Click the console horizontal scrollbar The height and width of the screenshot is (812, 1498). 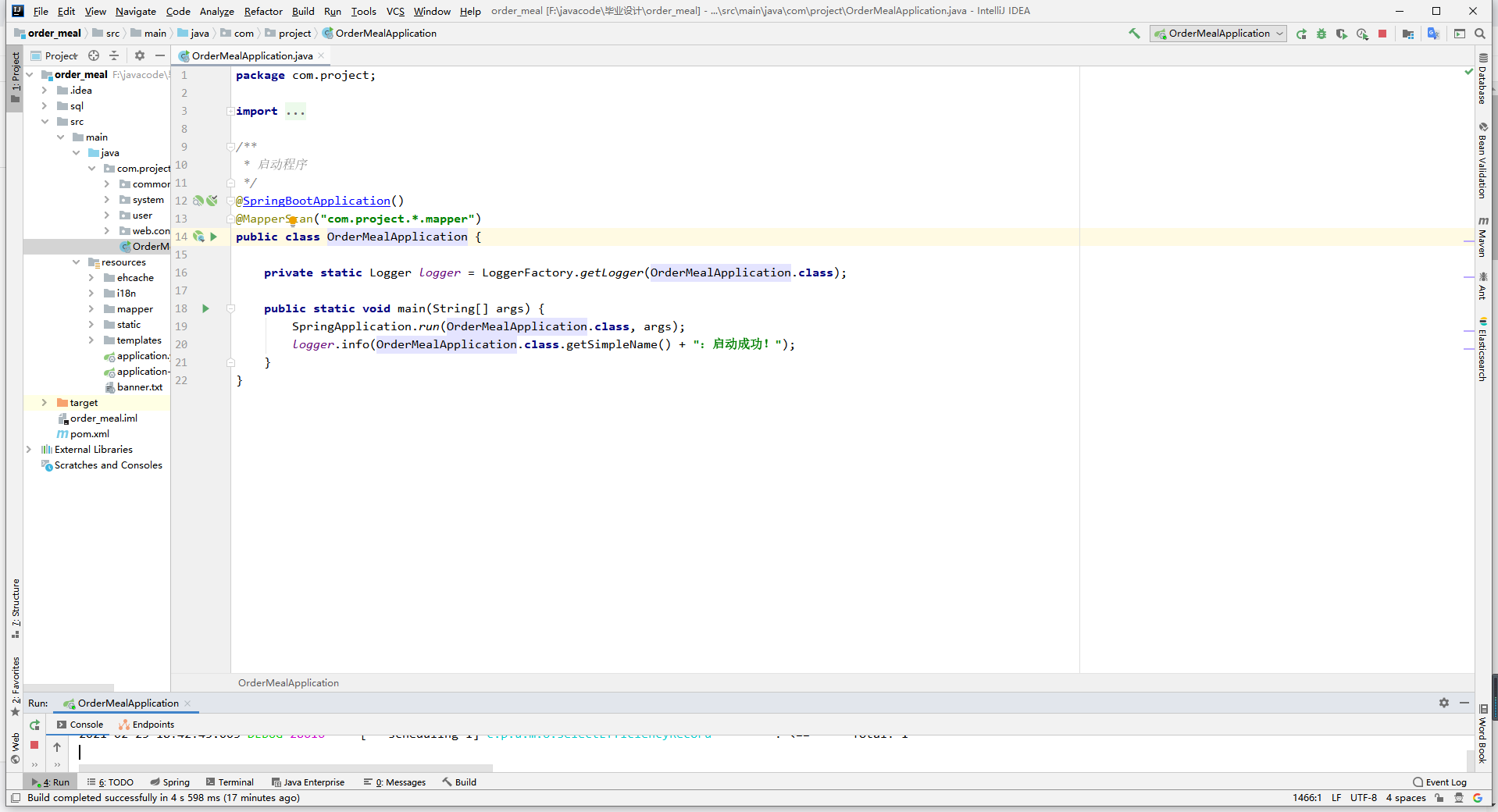(285, 768)
